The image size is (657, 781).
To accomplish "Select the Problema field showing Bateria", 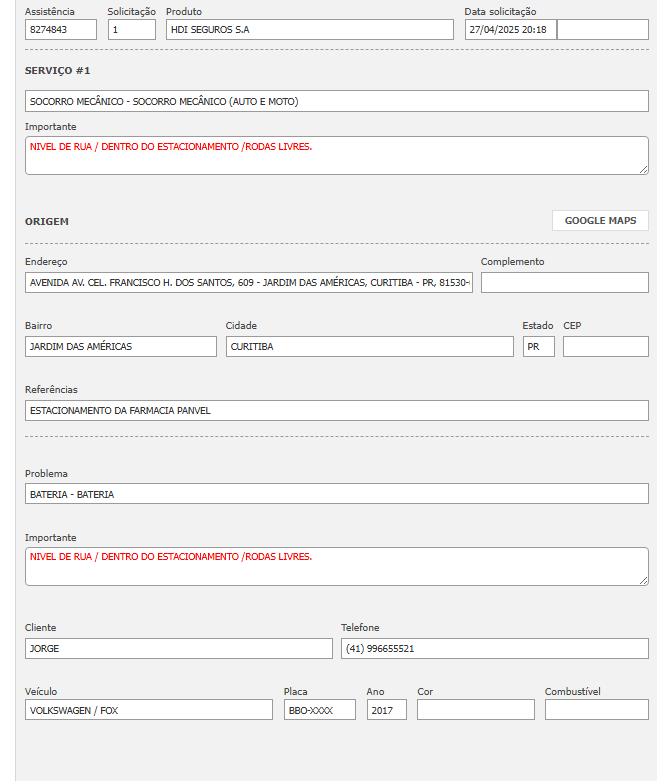I will click(336, 494).
